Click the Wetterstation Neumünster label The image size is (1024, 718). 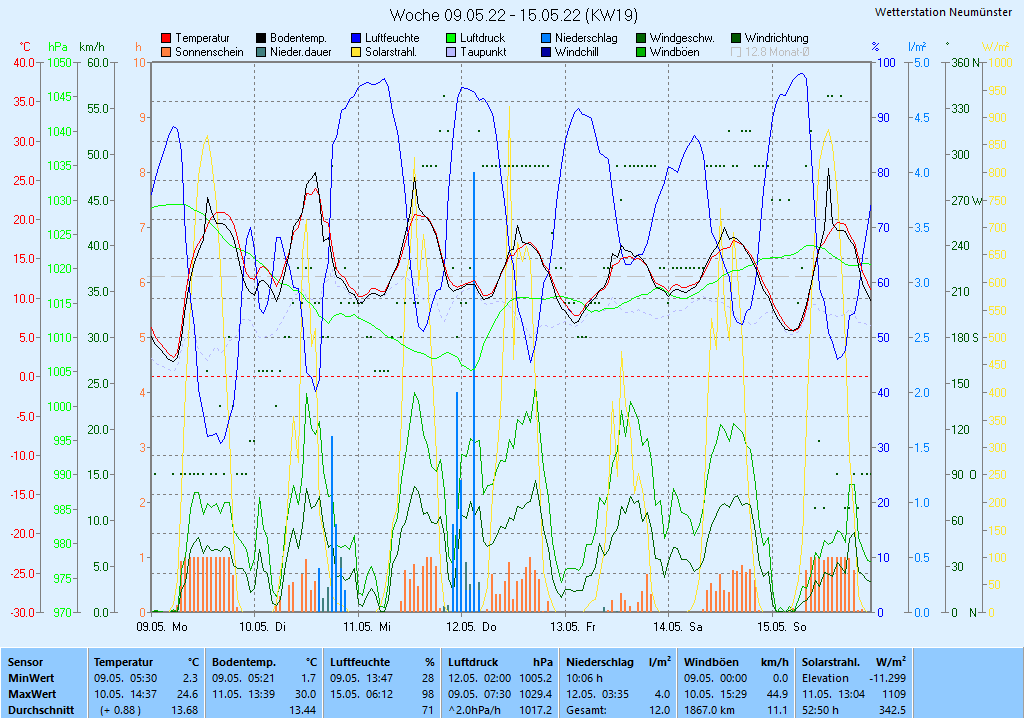(943, 12)
